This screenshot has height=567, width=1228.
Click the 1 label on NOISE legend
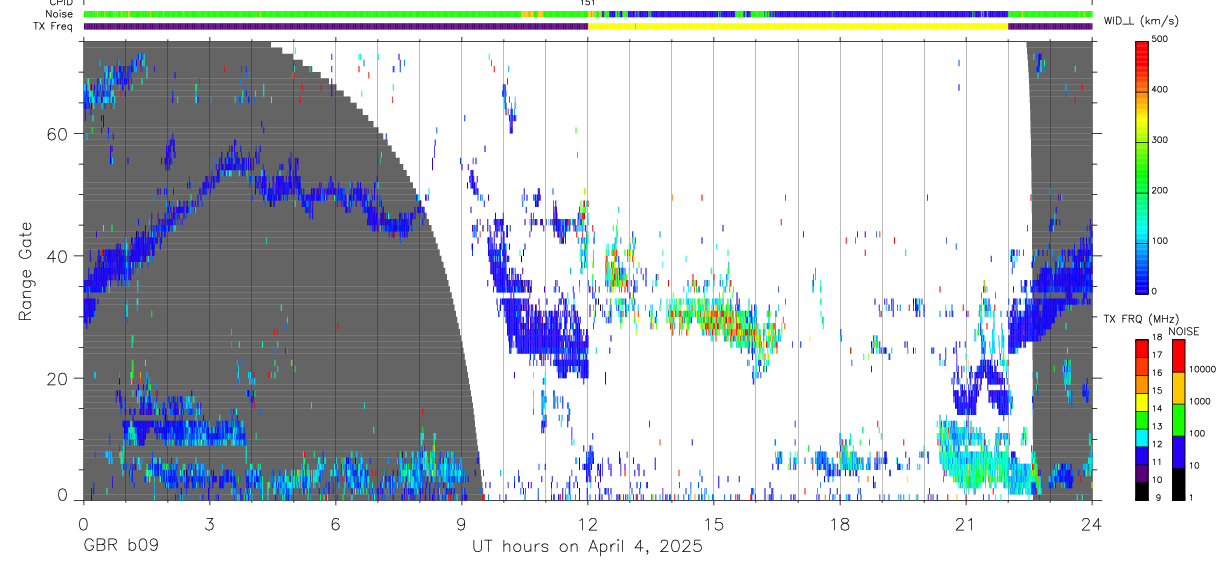click(1191, 497)
